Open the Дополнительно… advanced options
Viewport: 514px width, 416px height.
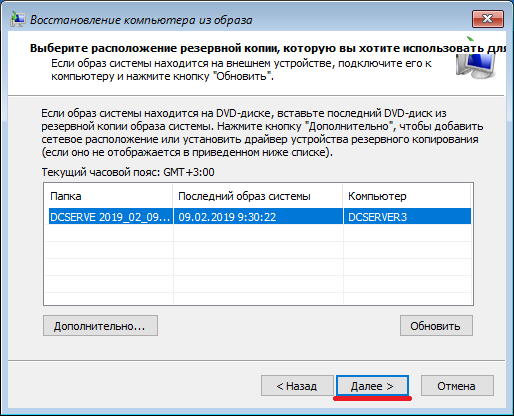point(100,326)
